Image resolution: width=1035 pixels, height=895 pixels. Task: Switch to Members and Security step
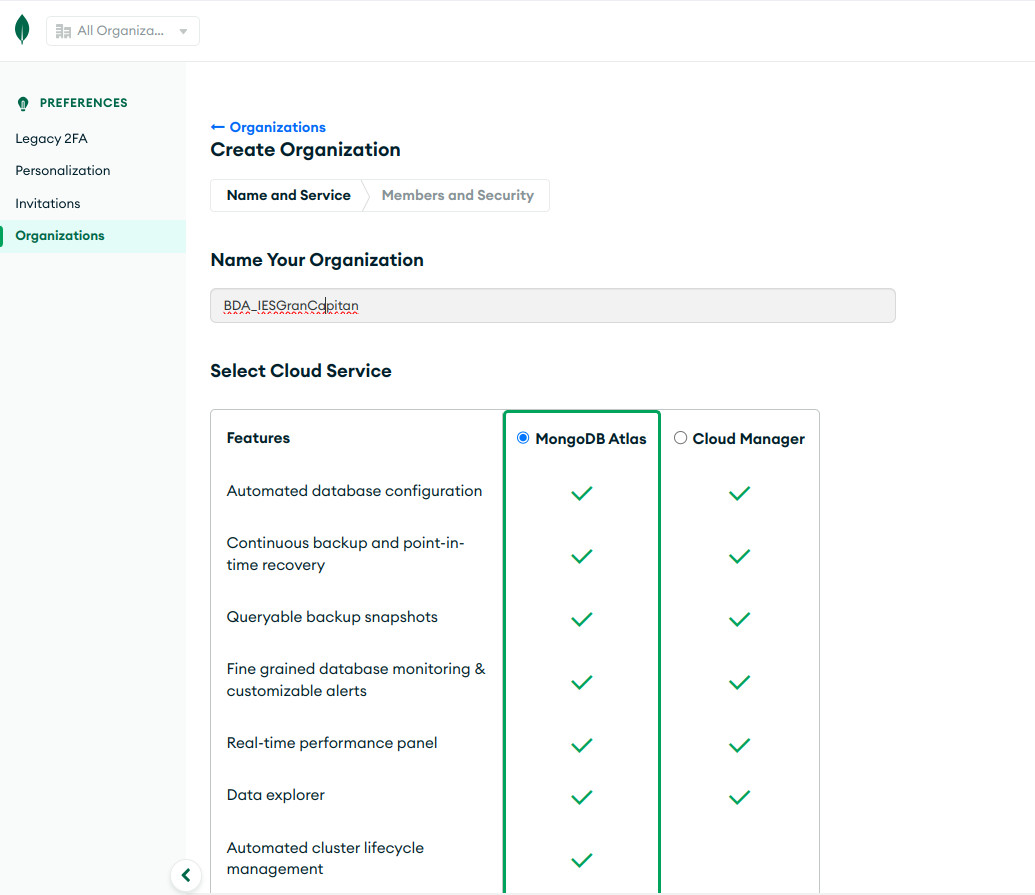(x=457, y=195)
